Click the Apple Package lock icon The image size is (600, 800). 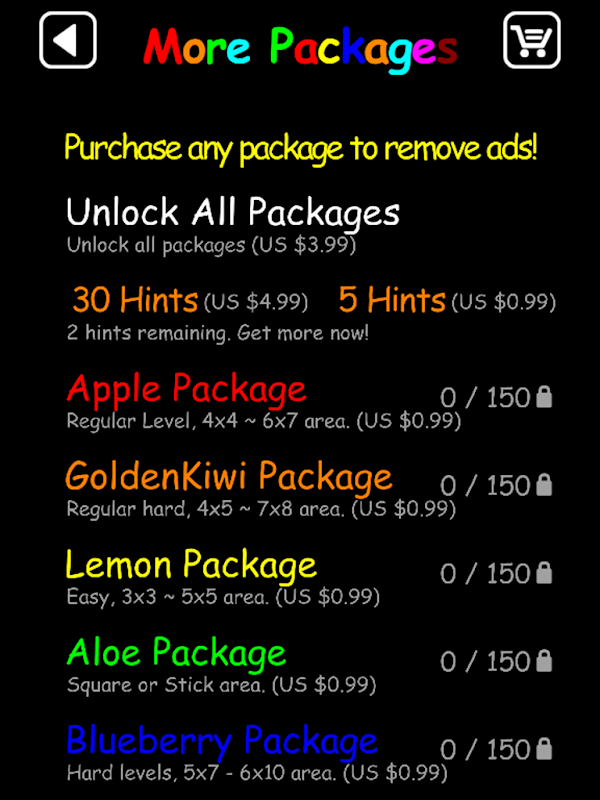click(544, 397)
